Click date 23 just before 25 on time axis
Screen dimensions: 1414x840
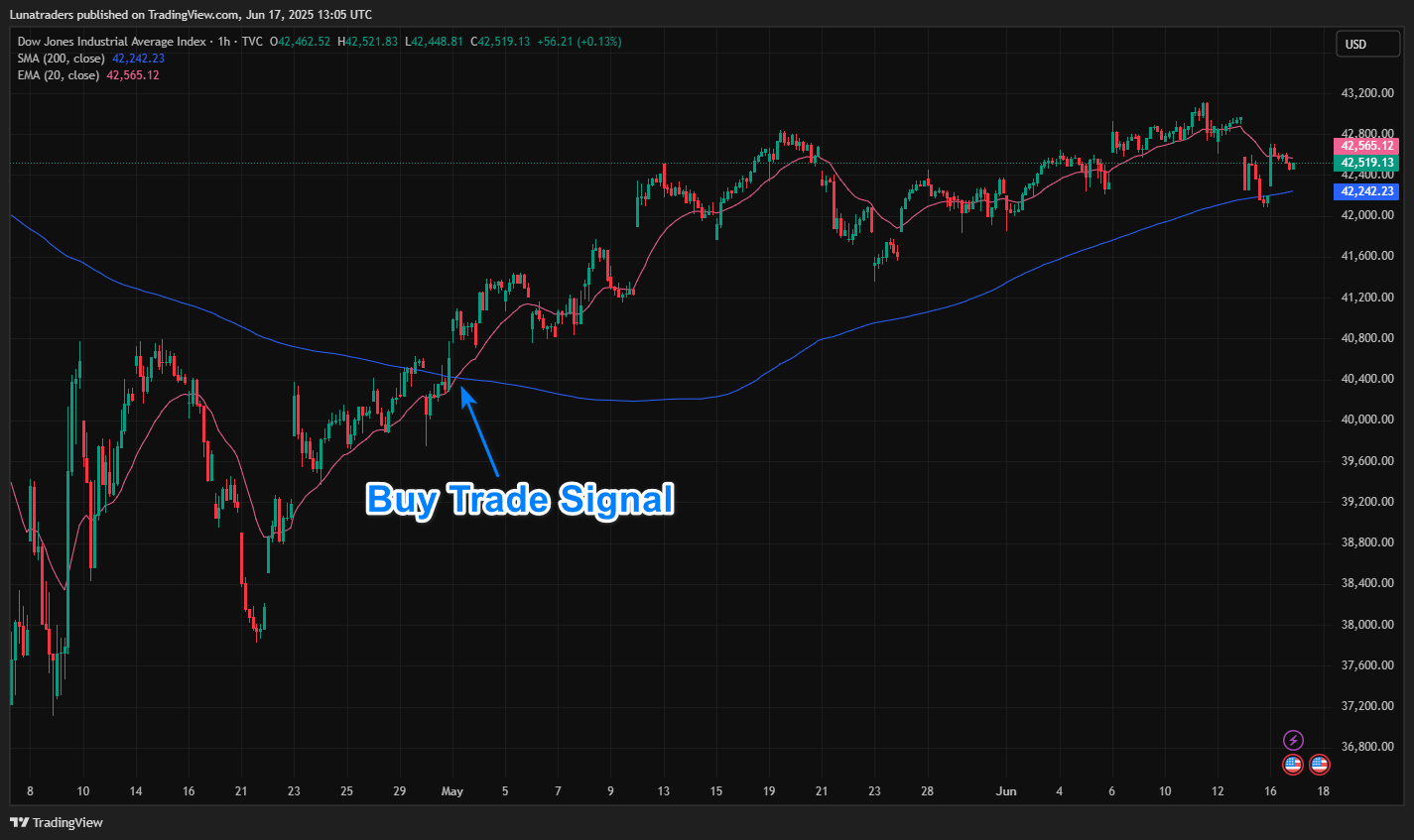pyautogui.click(x=294, y=791)
